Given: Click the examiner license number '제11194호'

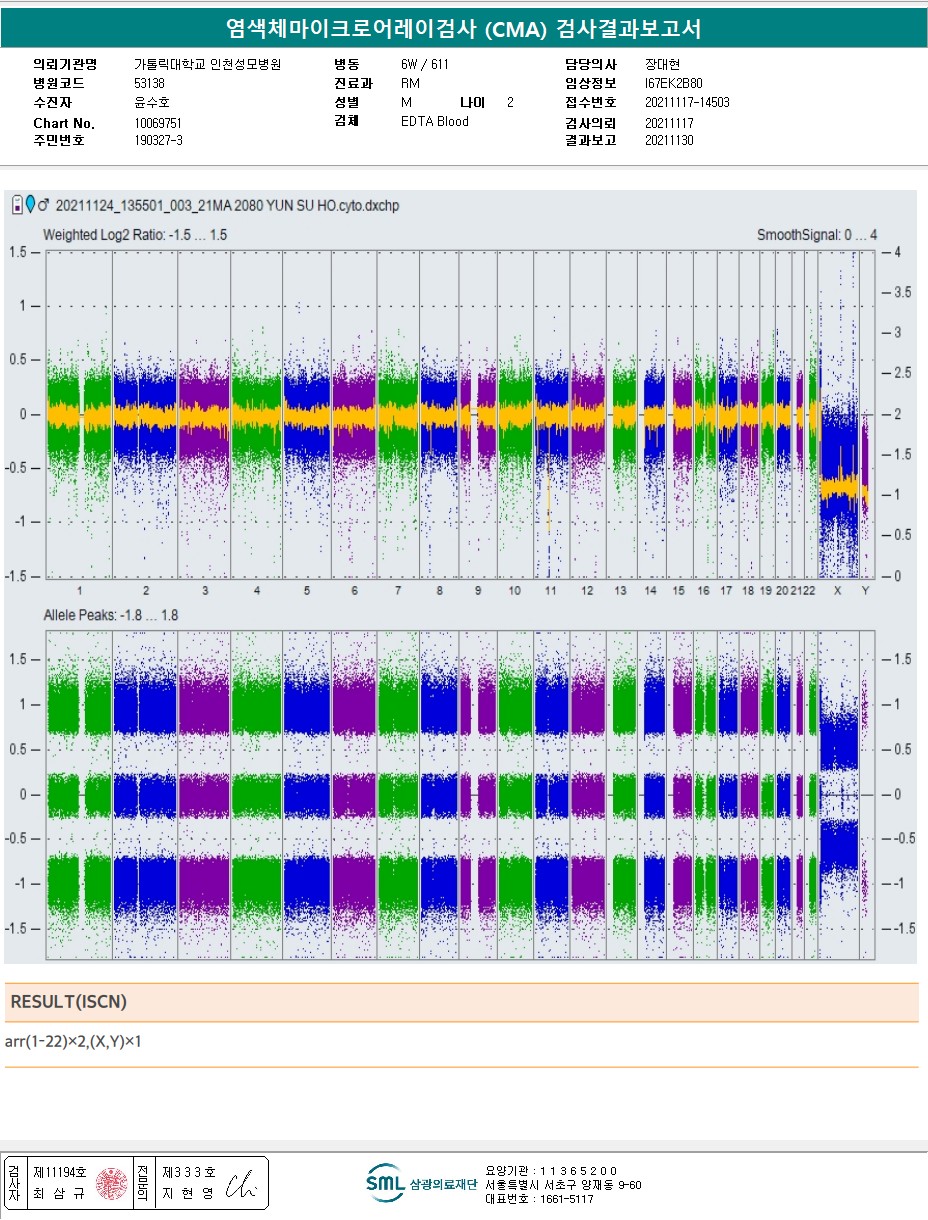Looking at the screenshot, I should click(x=60, y=1173).
